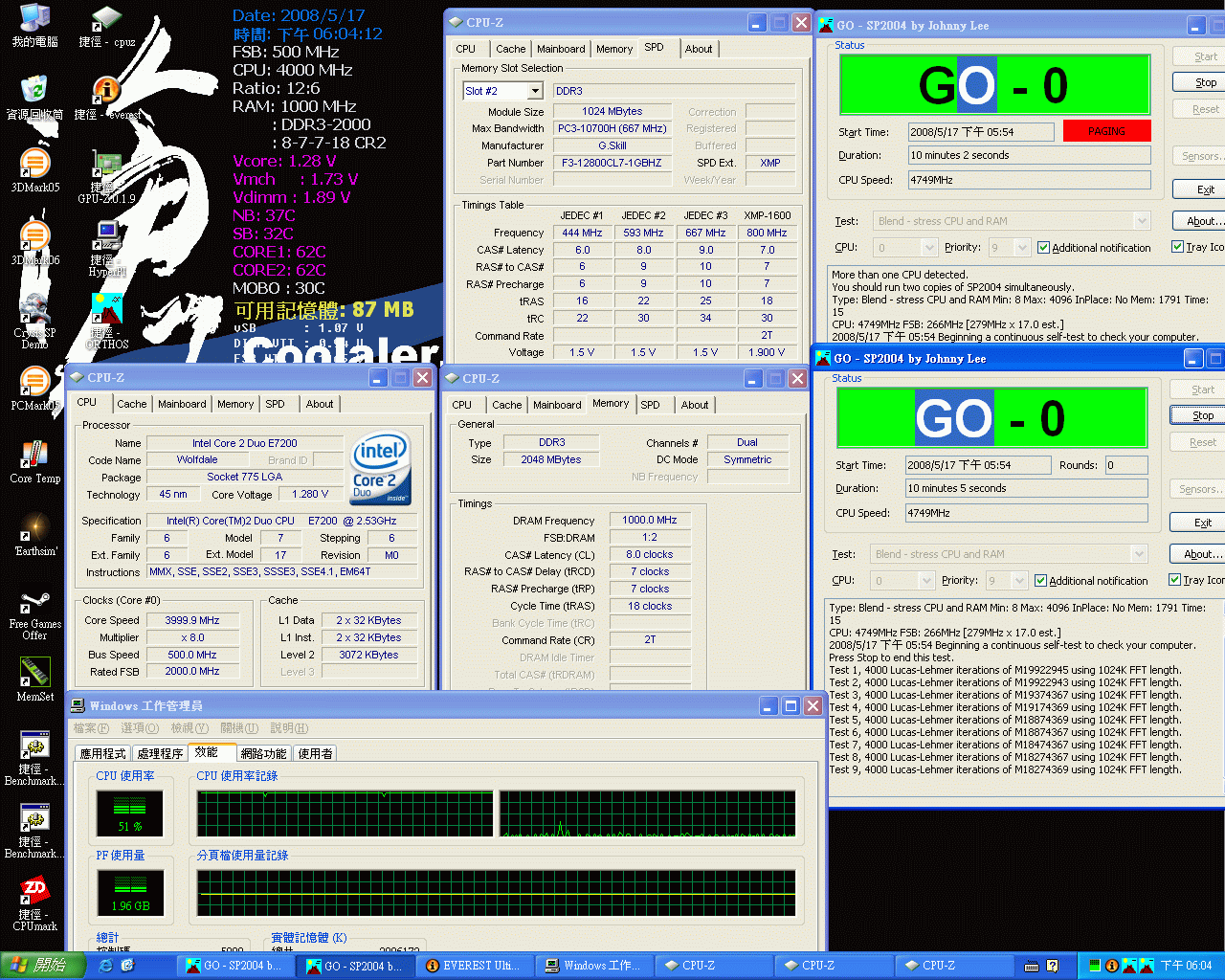Open Test dropdown in lower SP2004 window

pos(1138,554)
